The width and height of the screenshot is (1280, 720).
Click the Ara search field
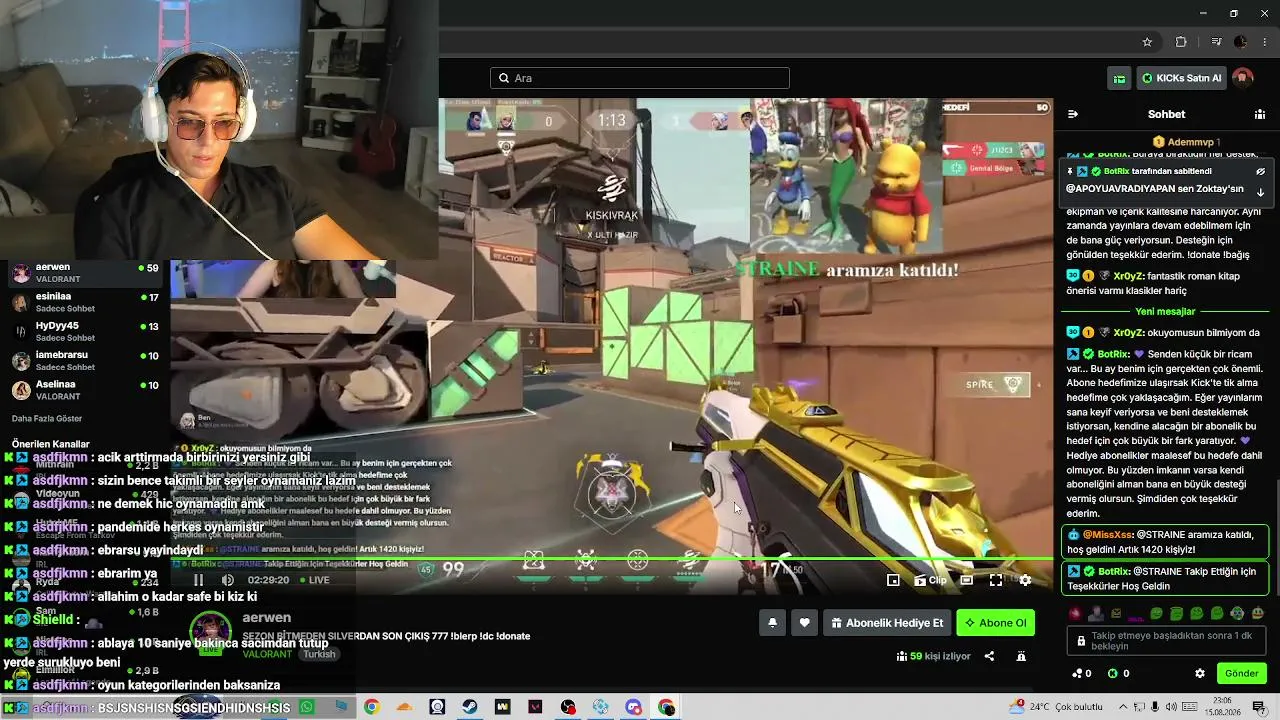point(640,78)
